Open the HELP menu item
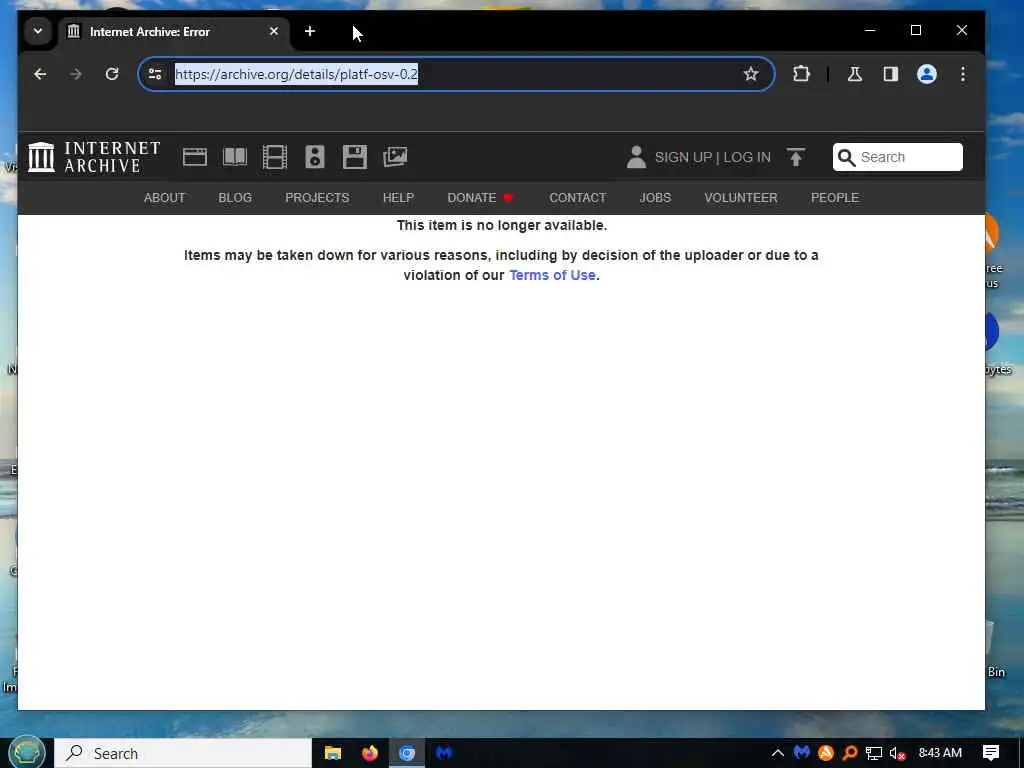The width and height of the screenshot is (1024, 768). [398, 198]
